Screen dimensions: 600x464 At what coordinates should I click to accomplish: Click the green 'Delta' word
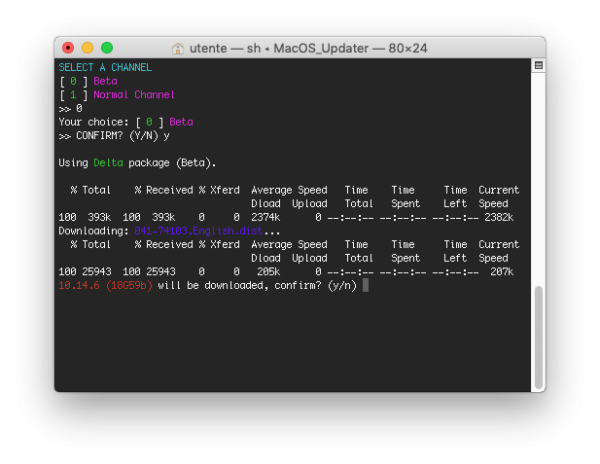108,163
